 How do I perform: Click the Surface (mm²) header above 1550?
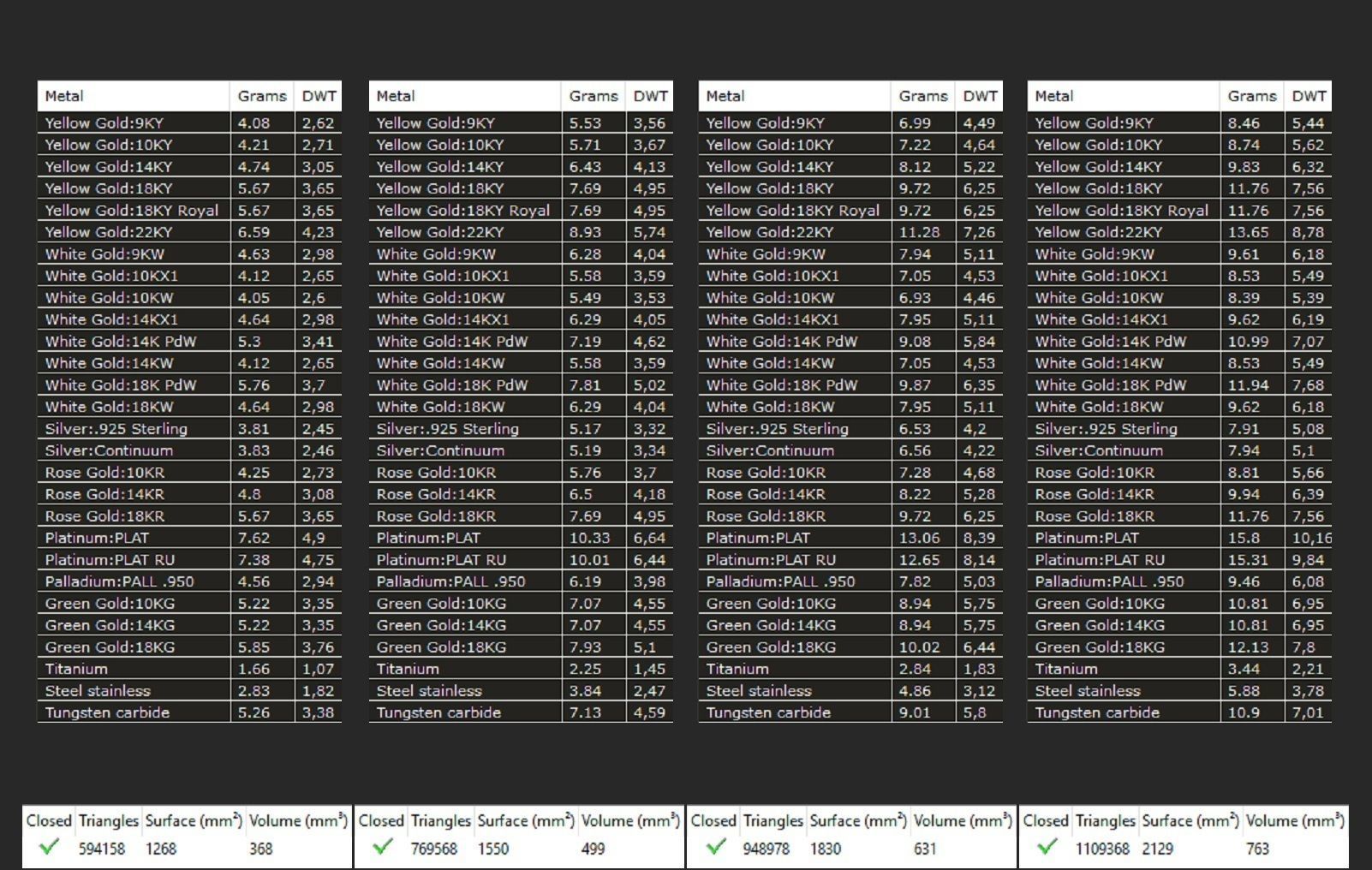(x=526, y=820)
